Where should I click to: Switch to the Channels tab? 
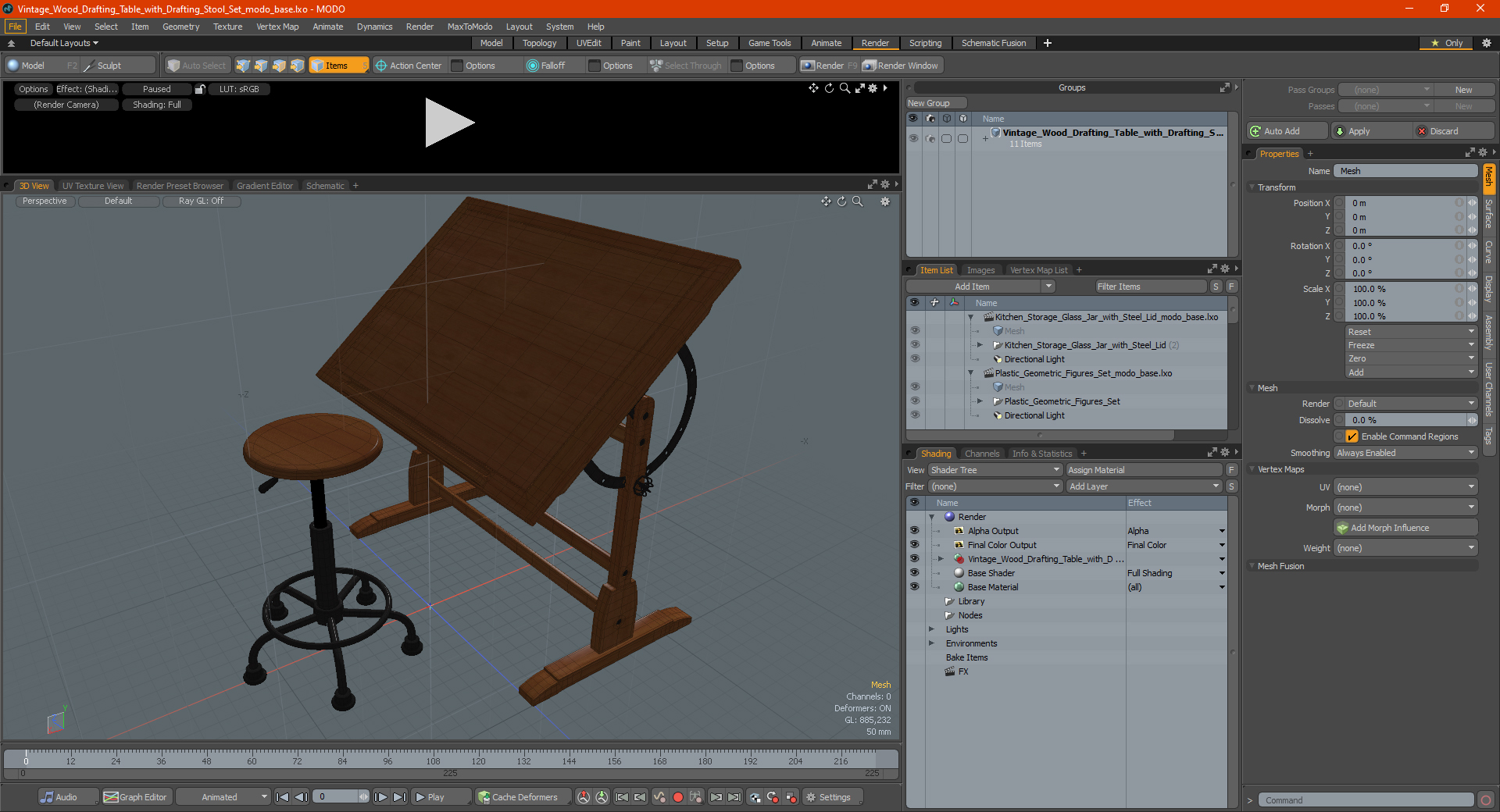pos(981,454)
